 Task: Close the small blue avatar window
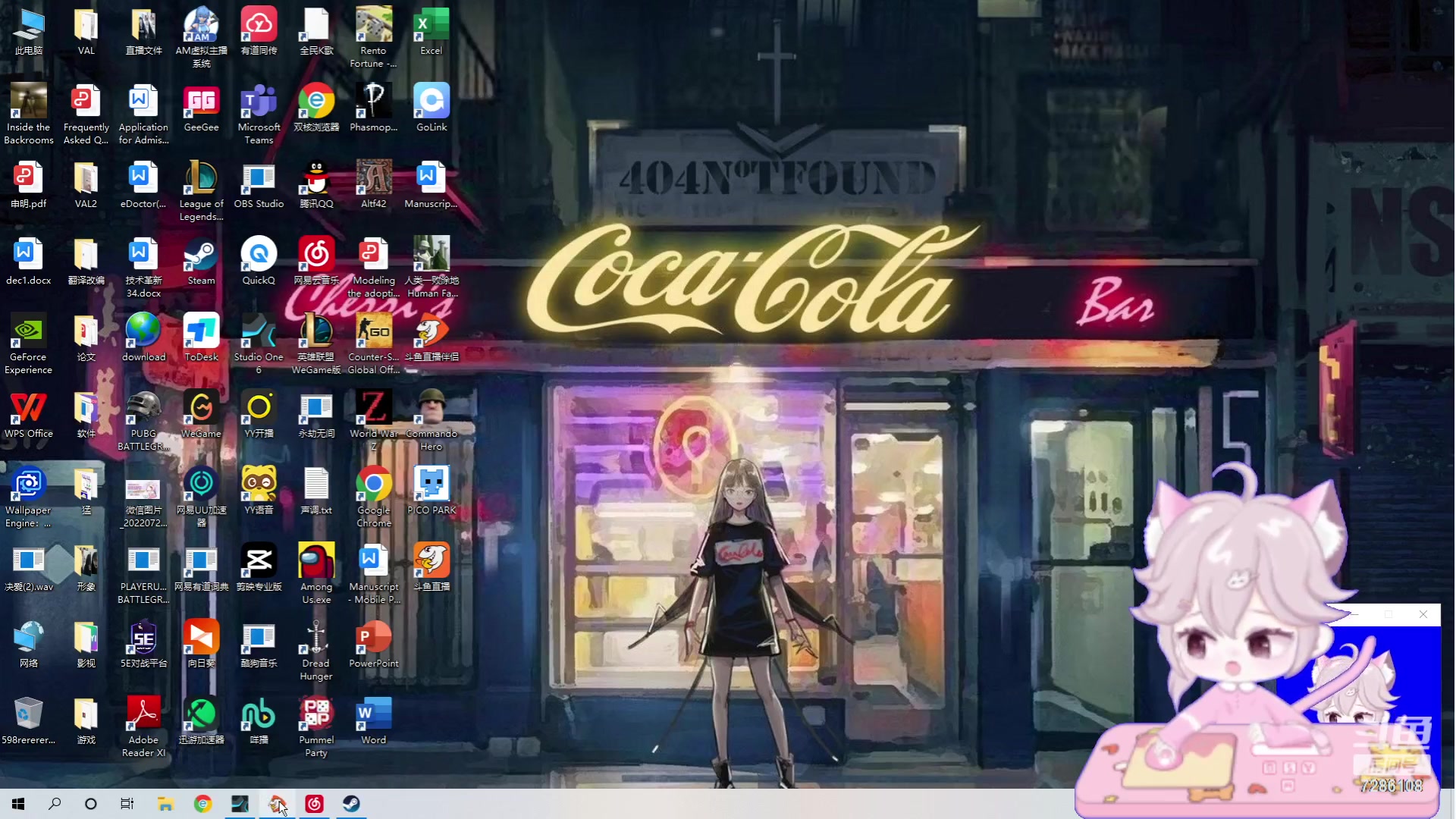point(1423,614)
